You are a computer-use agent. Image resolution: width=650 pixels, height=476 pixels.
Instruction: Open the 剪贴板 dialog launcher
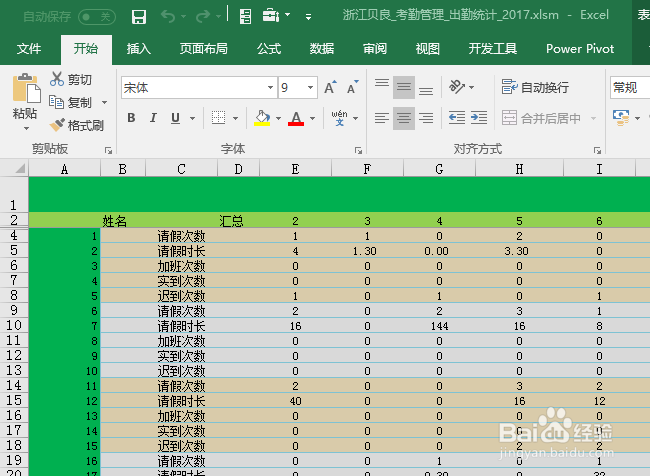click(108, 151)
